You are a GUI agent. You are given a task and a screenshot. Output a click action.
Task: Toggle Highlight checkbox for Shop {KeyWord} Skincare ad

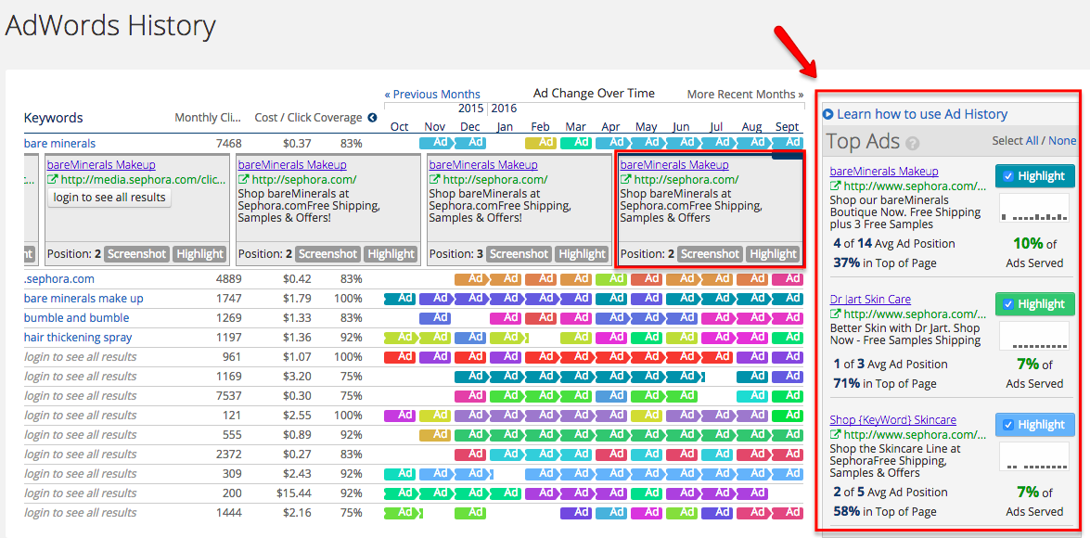tap(1007, 425)
